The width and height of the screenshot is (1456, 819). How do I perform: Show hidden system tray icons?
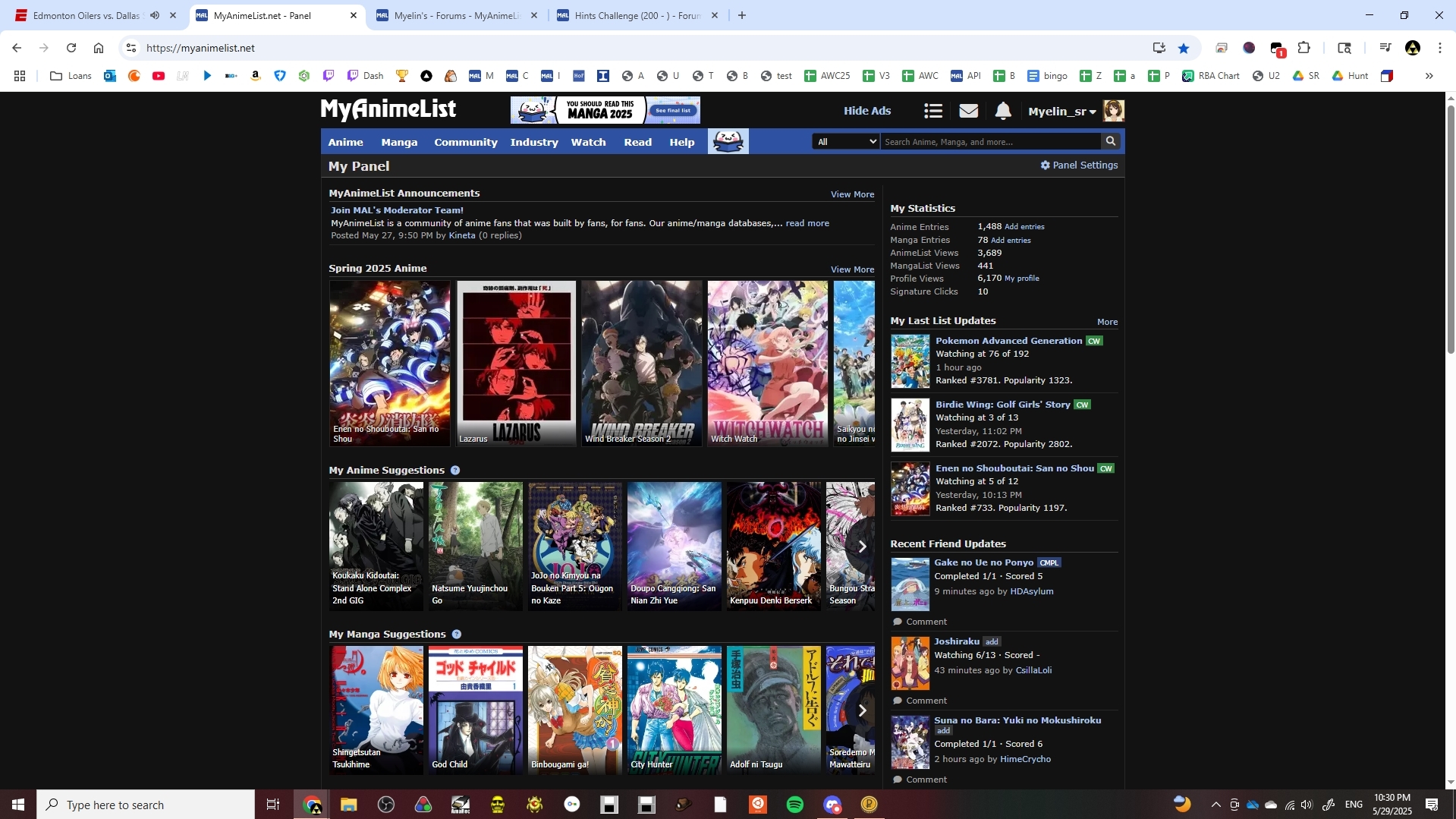[1215, 805]
